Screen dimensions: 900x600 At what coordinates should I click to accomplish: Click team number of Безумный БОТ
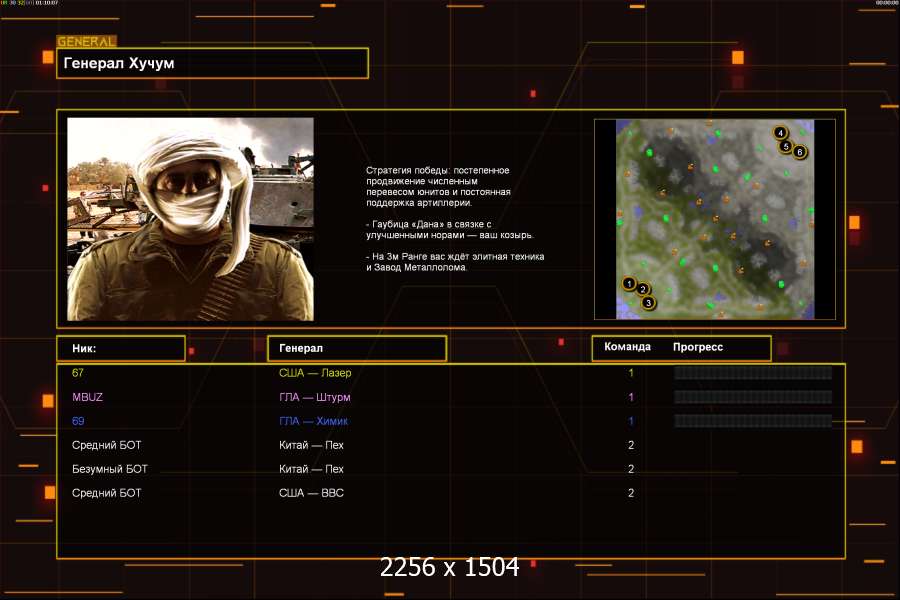click(x=631, y=469)
